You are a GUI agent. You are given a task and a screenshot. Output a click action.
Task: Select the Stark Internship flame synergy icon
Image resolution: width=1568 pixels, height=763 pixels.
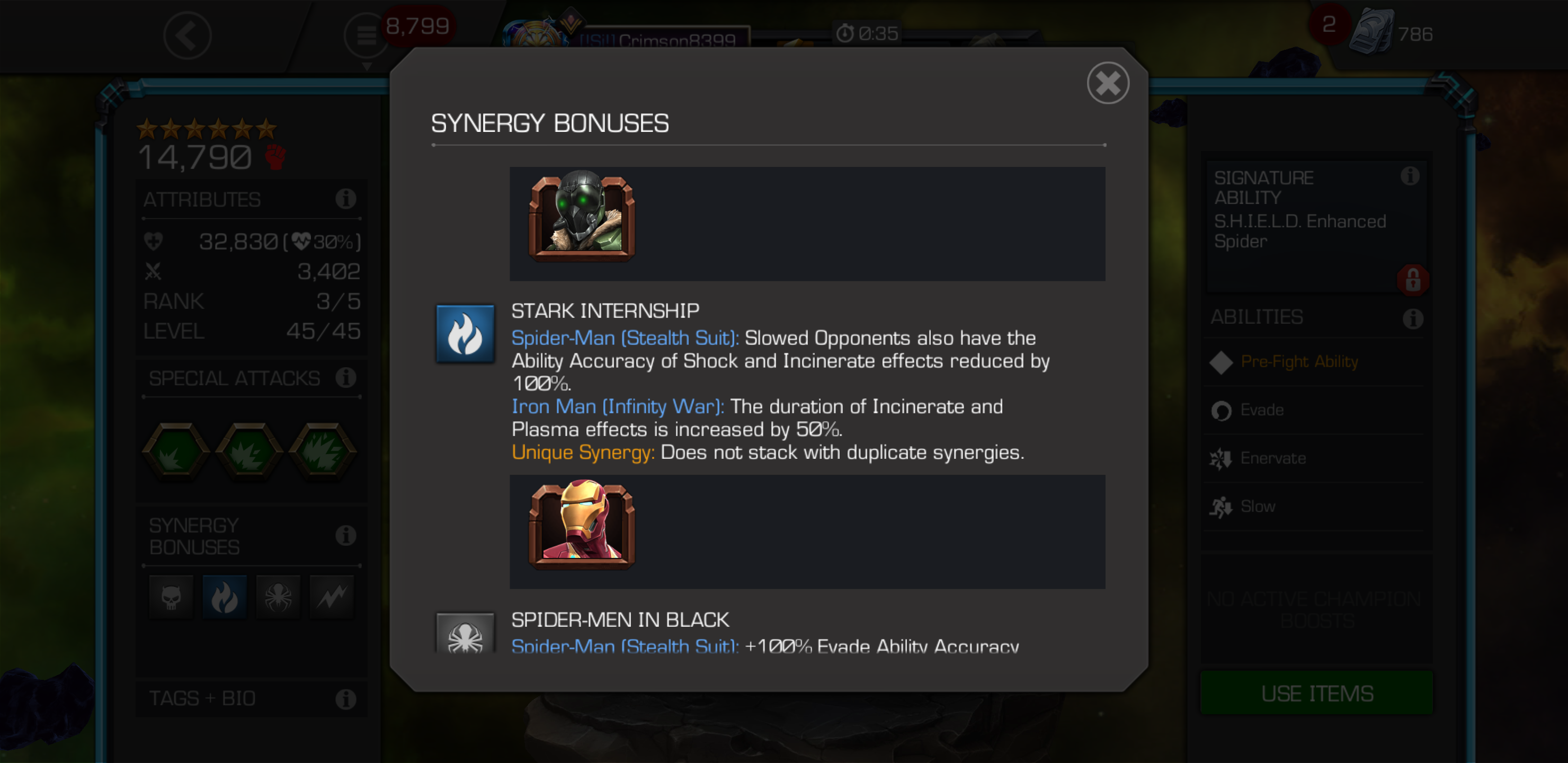click(x=465, y=334)
